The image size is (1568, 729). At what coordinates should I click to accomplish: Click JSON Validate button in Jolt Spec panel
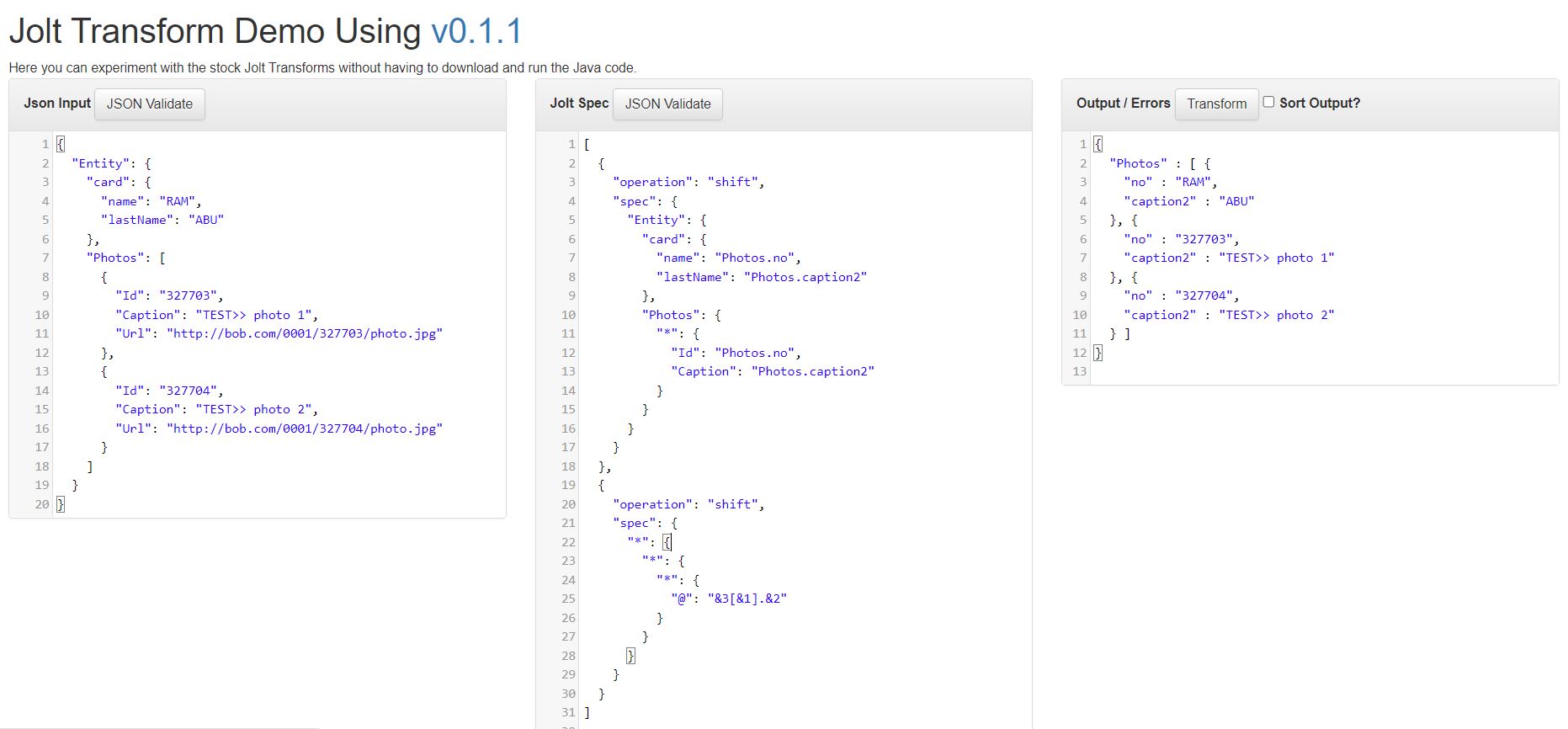[667, 104]
